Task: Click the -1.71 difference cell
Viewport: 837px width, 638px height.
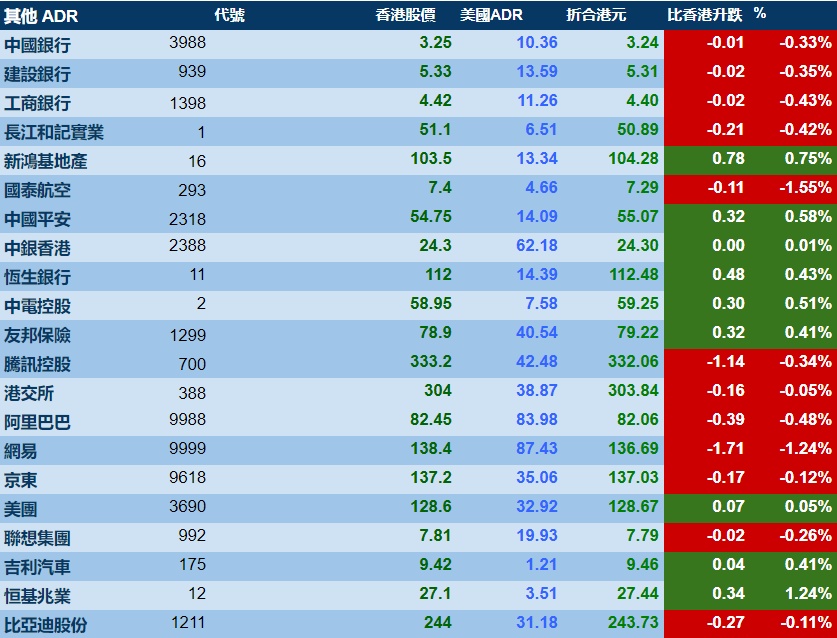Action: click(x=725, y=448)
